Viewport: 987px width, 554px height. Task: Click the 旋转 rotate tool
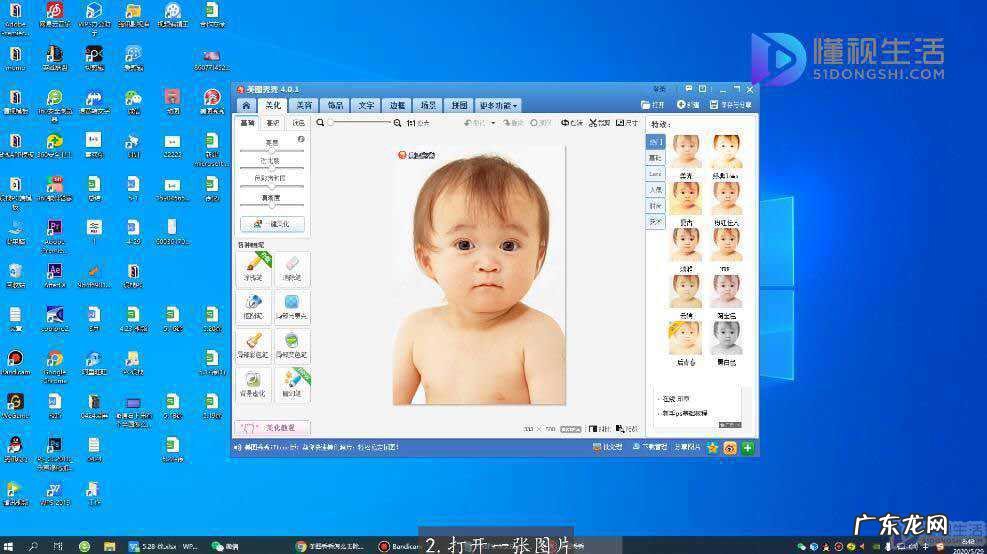point(572,123)
